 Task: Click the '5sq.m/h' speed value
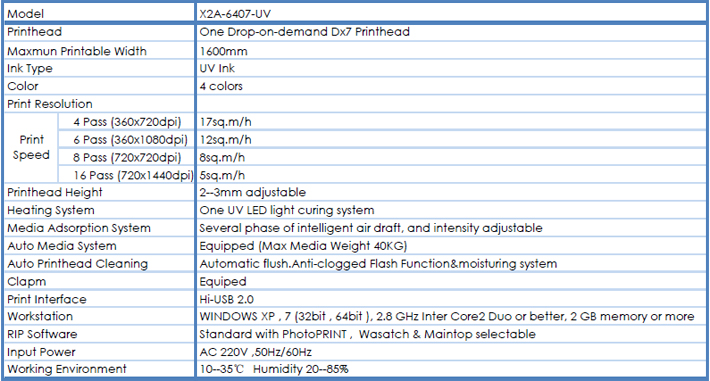click(x=222, y=175)
